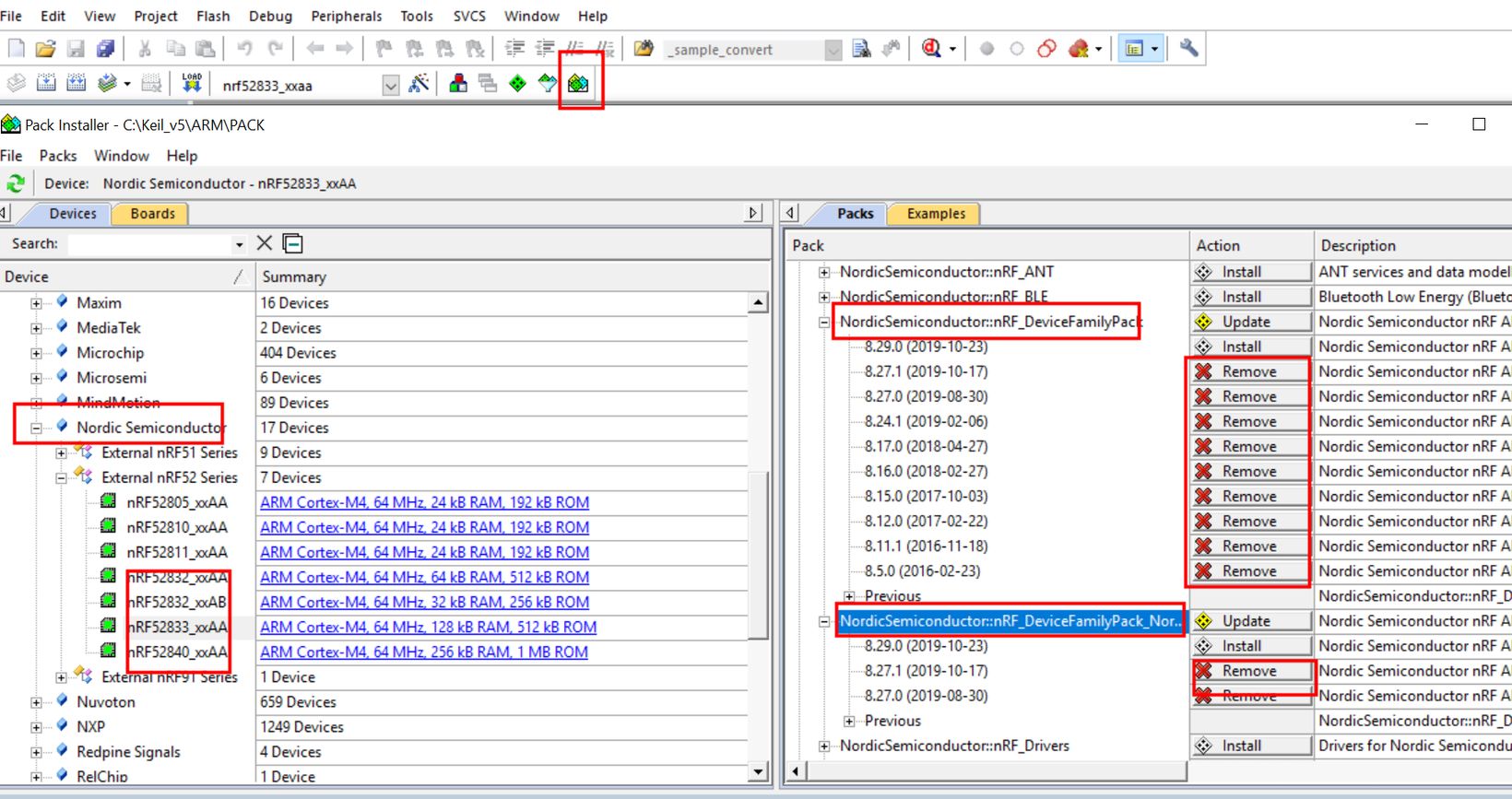Click the Manage Run-Time Environment green diamond
1512x799 pixels.
click(x=518, y=84)
